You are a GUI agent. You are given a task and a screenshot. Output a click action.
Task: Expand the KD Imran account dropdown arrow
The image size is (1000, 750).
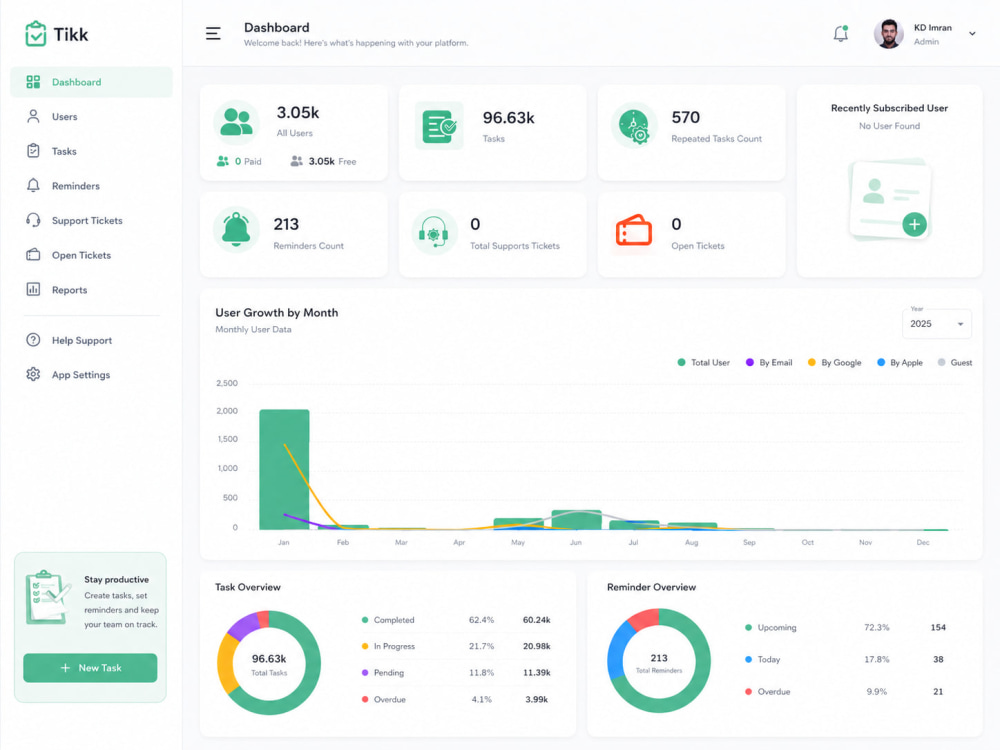point(972,34)
